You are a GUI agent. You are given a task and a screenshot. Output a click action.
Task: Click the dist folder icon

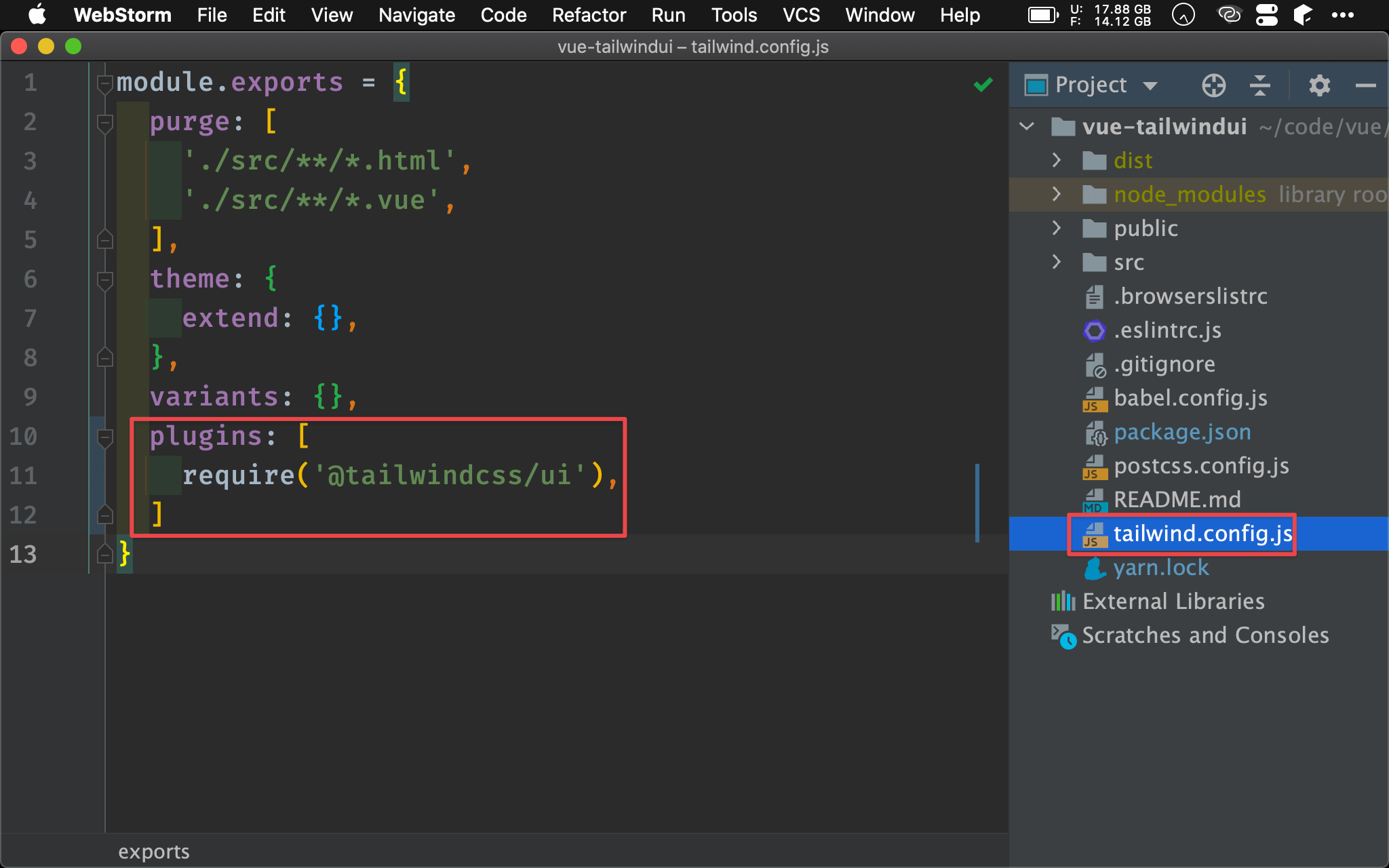pyautogui.click(x=1094, y=161)
